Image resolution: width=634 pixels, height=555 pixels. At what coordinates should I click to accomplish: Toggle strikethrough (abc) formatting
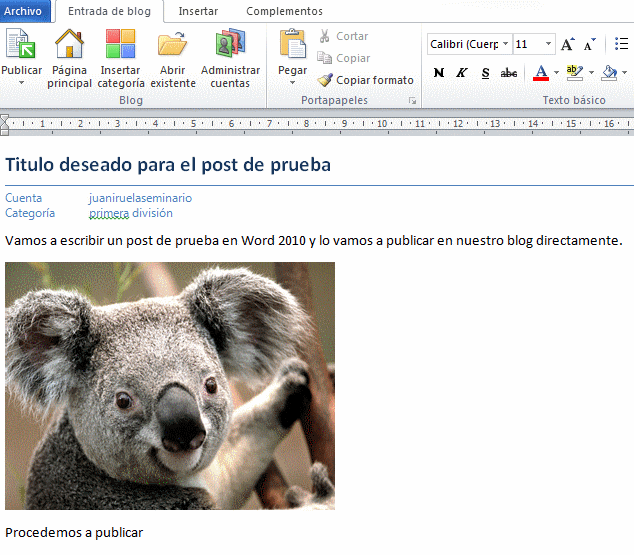(x=509, y=73)
